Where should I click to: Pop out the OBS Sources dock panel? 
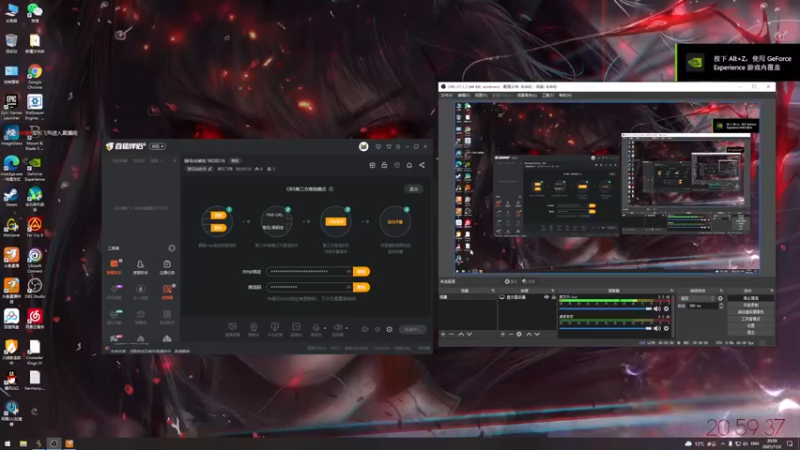pos(553,291)
